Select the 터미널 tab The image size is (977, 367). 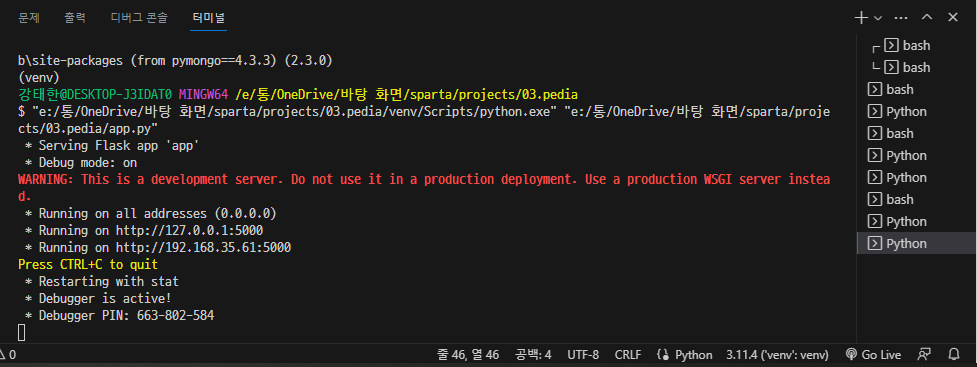[x=209, y=18]
